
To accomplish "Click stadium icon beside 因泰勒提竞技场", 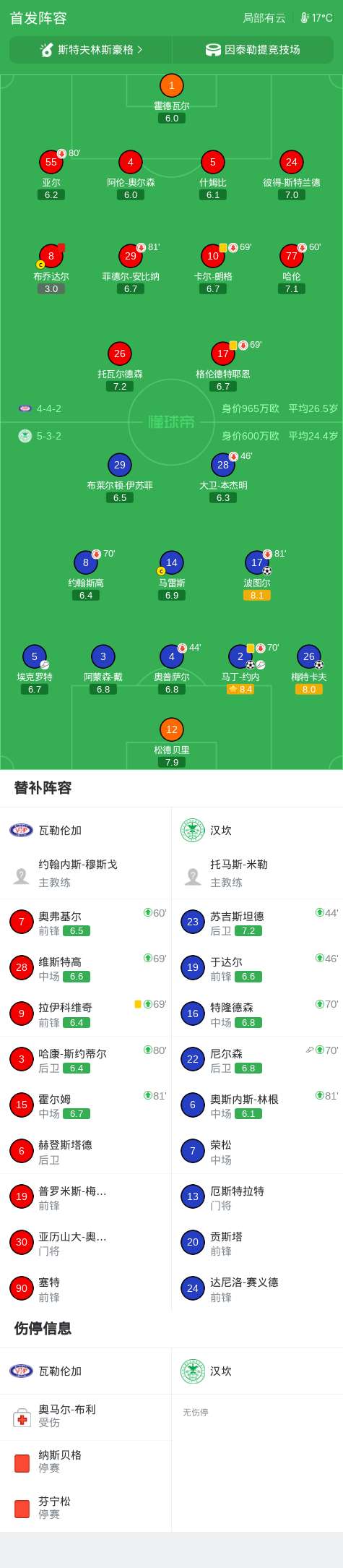I will pos(213,50).
